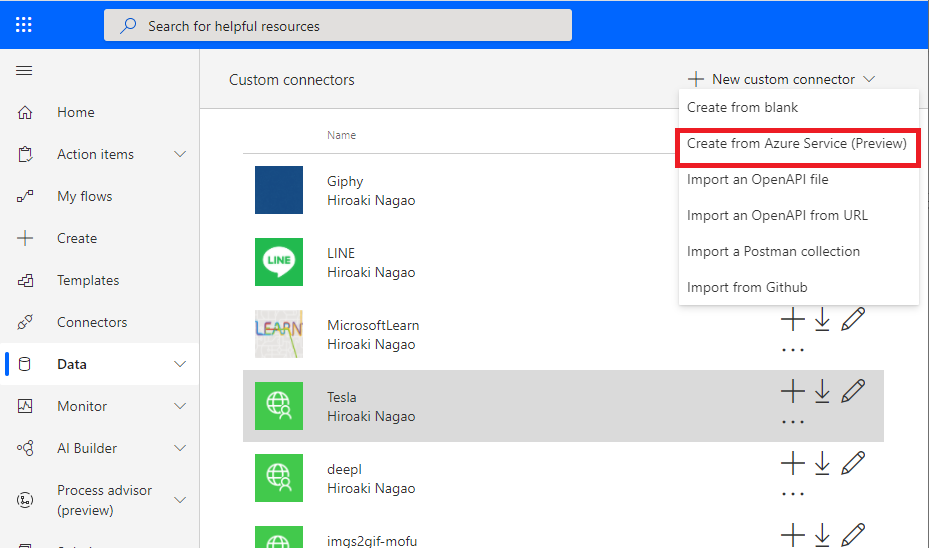The height and width of the screenshot is (548, 930).
Task: Click the LINE connector logo
Action: pos(279,262)
